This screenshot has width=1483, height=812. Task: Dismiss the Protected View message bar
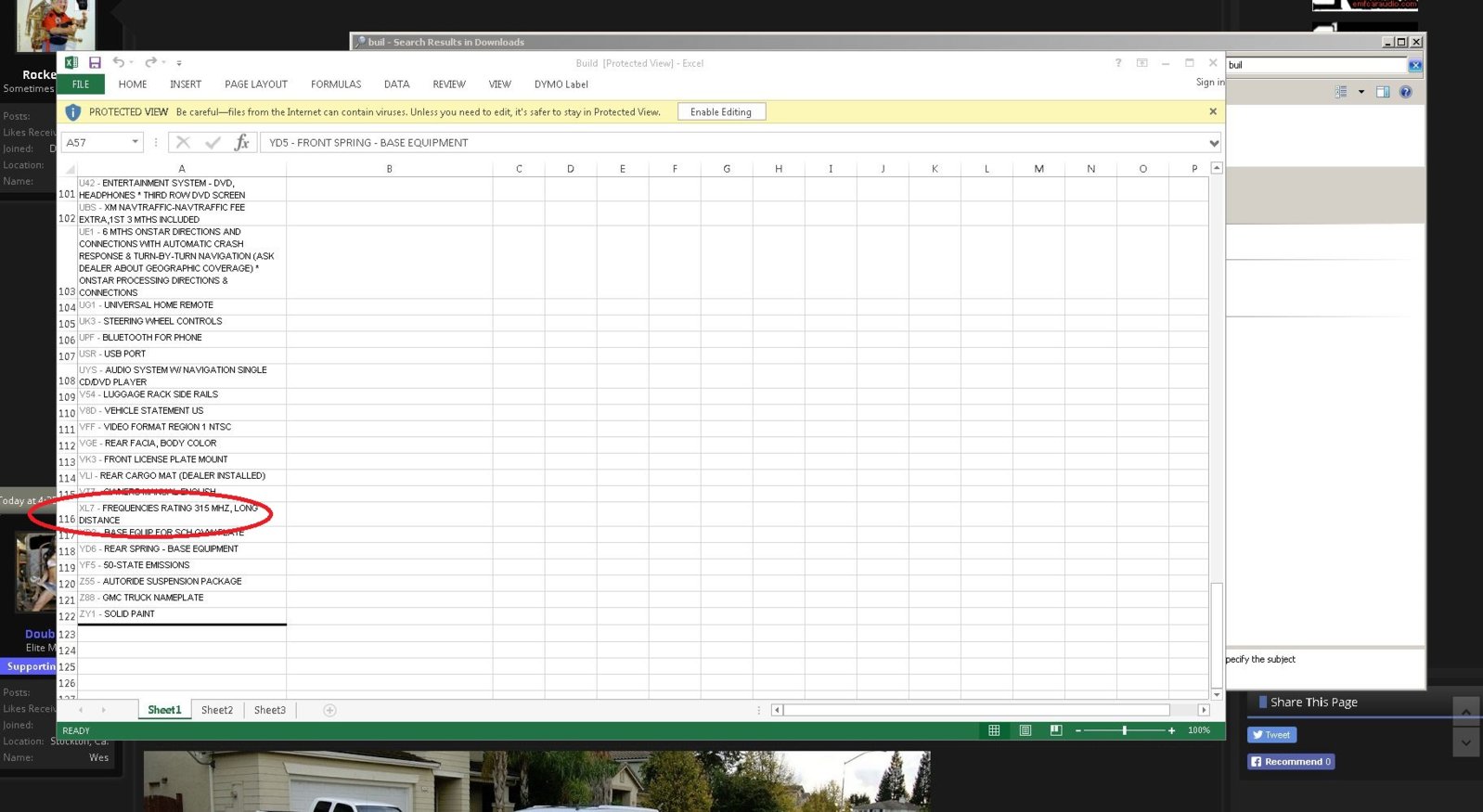tap(1213, 111)
